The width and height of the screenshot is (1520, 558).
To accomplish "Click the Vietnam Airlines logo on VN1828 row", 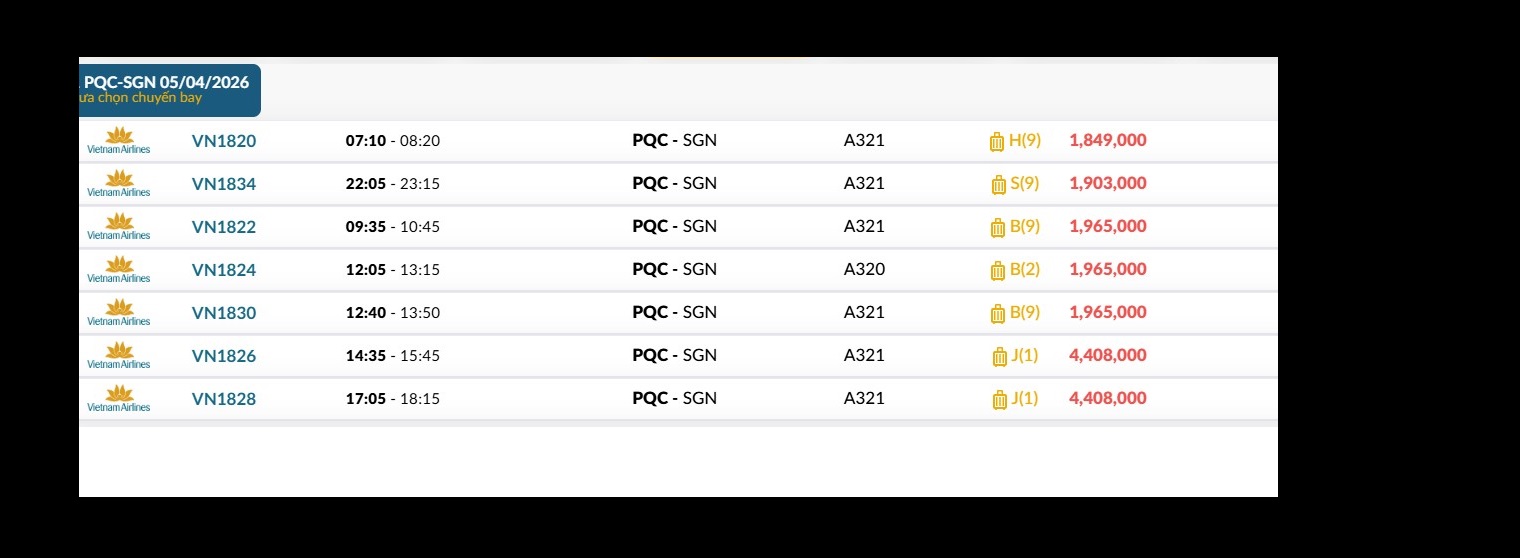I will 119,399.
